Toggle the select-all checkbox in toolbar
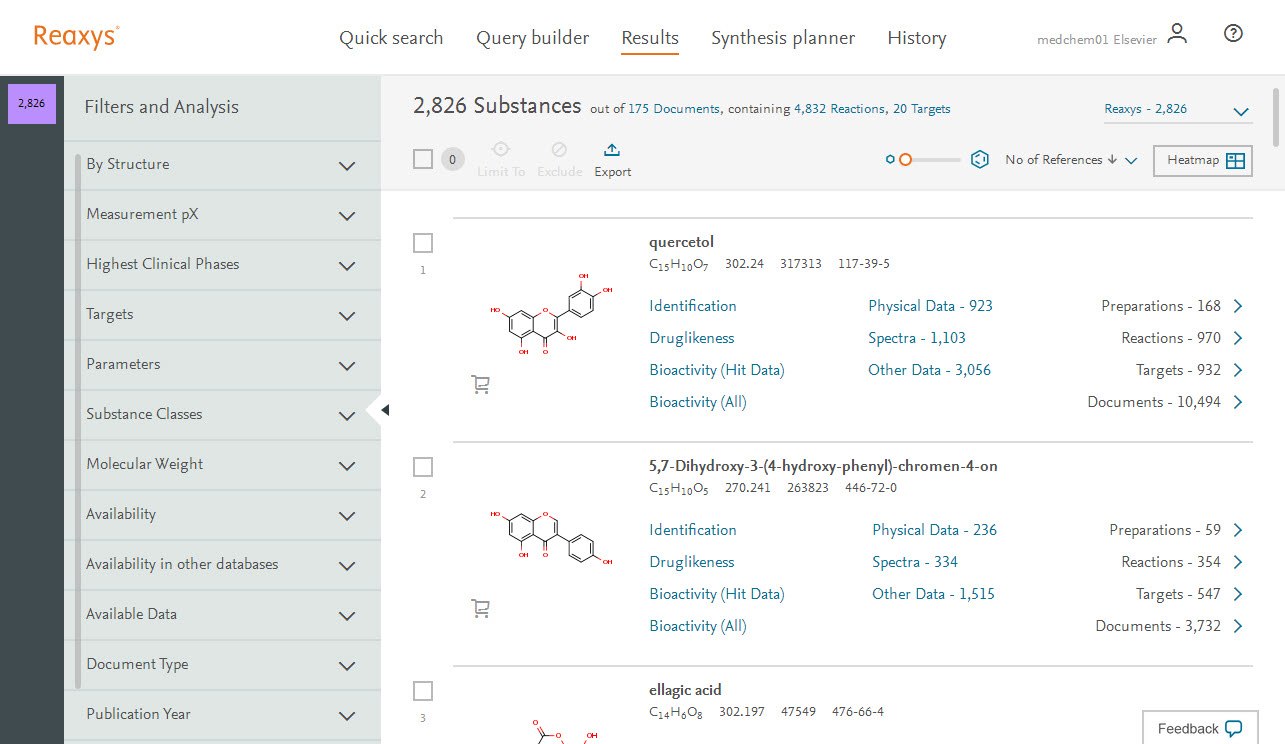The image size is (1285, 744). pyautogui.click(x=423, y=159)
